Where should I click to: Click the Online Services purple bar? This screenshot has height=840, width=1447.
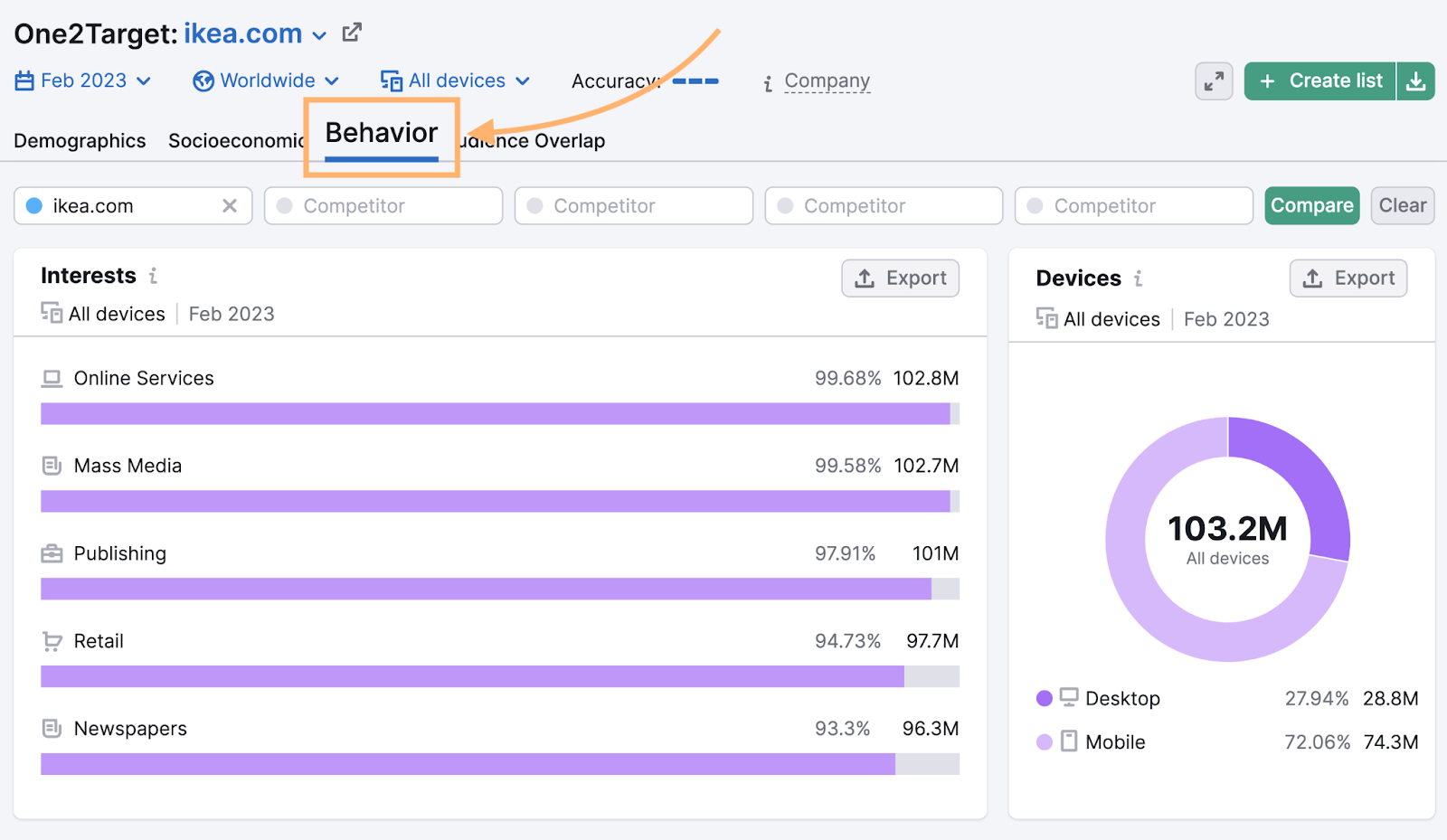(x=495, y=414)
